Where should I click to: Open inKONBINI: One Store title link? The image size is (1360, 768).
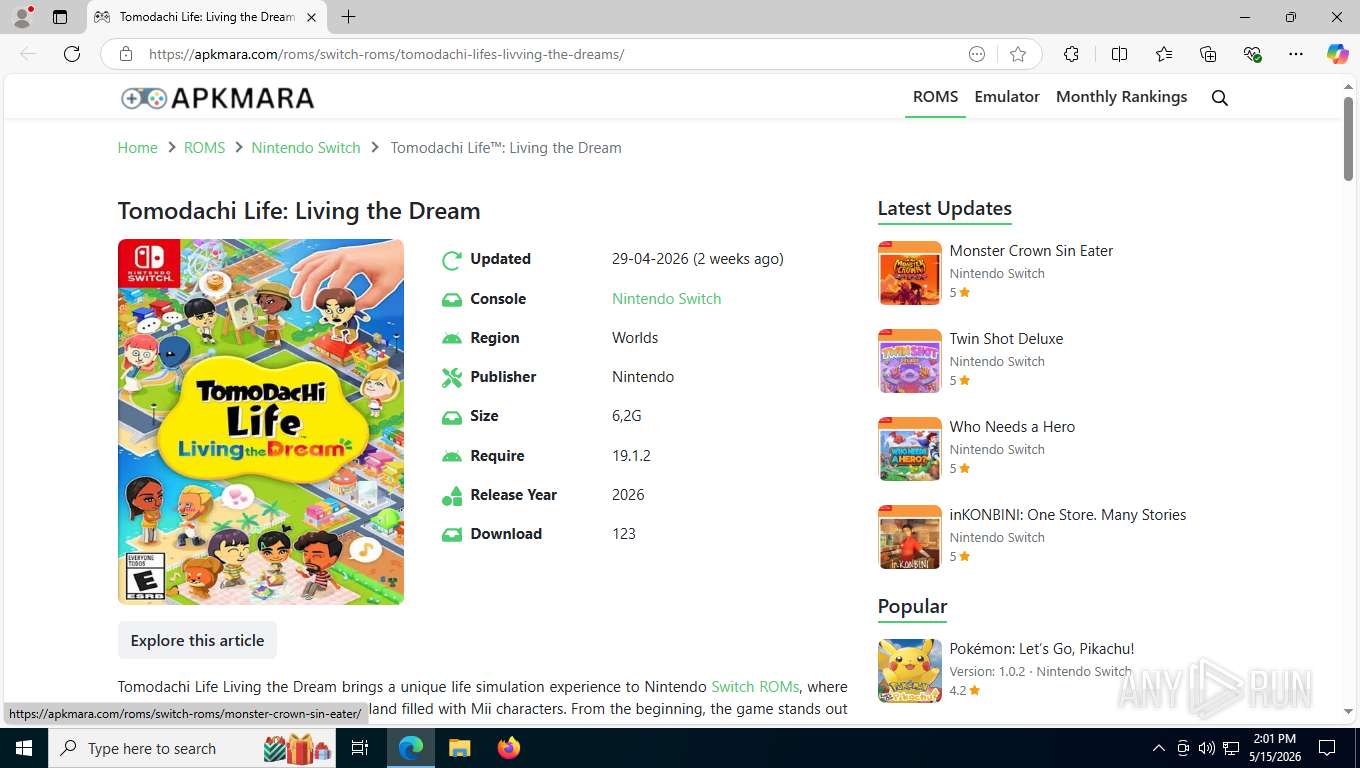tap(1068, 515)
